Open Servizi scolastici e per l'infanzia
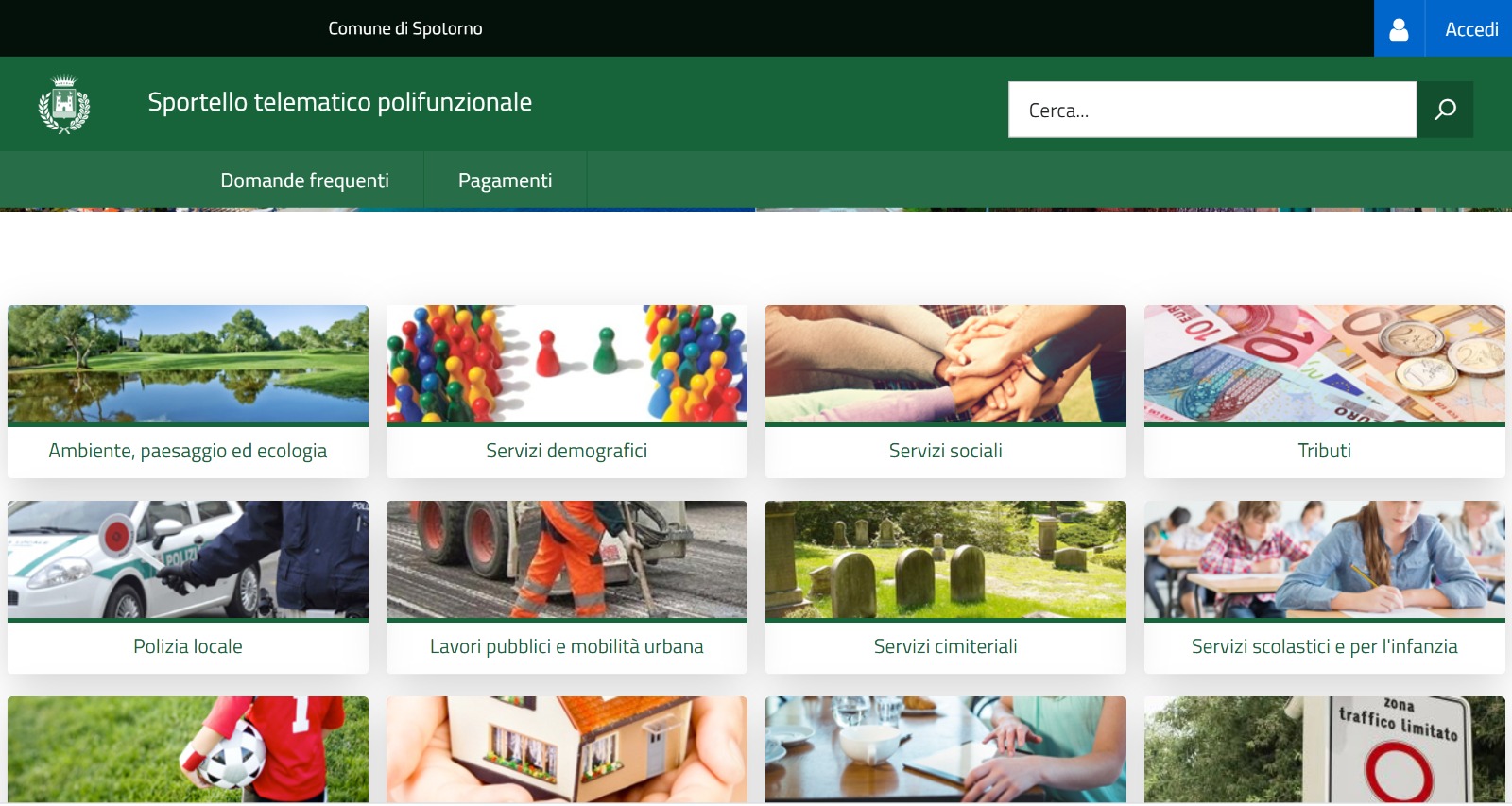Viewport: 1512px width, 806px height. [x=1325, y=646]
